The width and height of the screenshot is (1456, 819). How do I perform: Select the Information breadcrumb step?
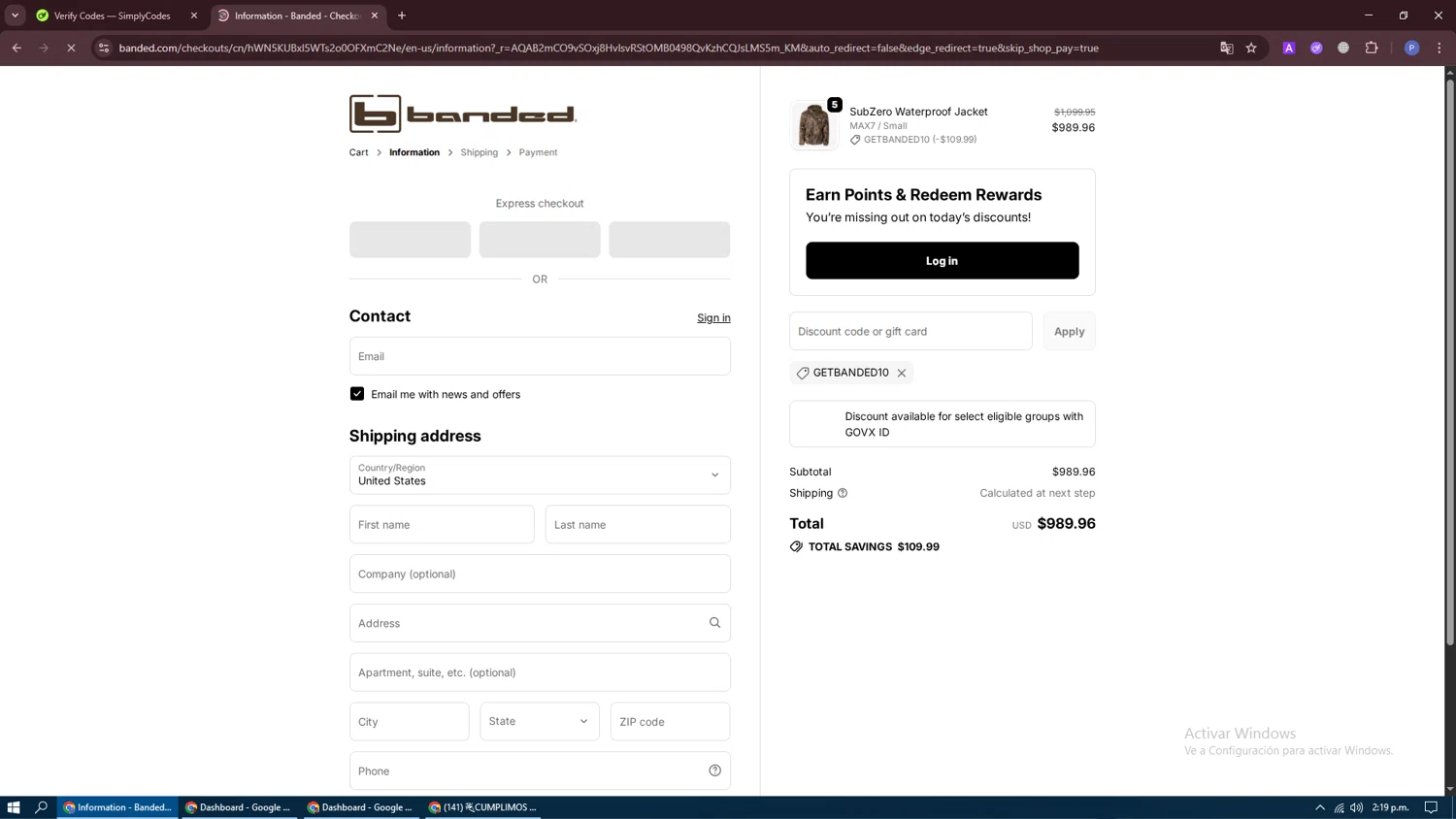[414, 152]
